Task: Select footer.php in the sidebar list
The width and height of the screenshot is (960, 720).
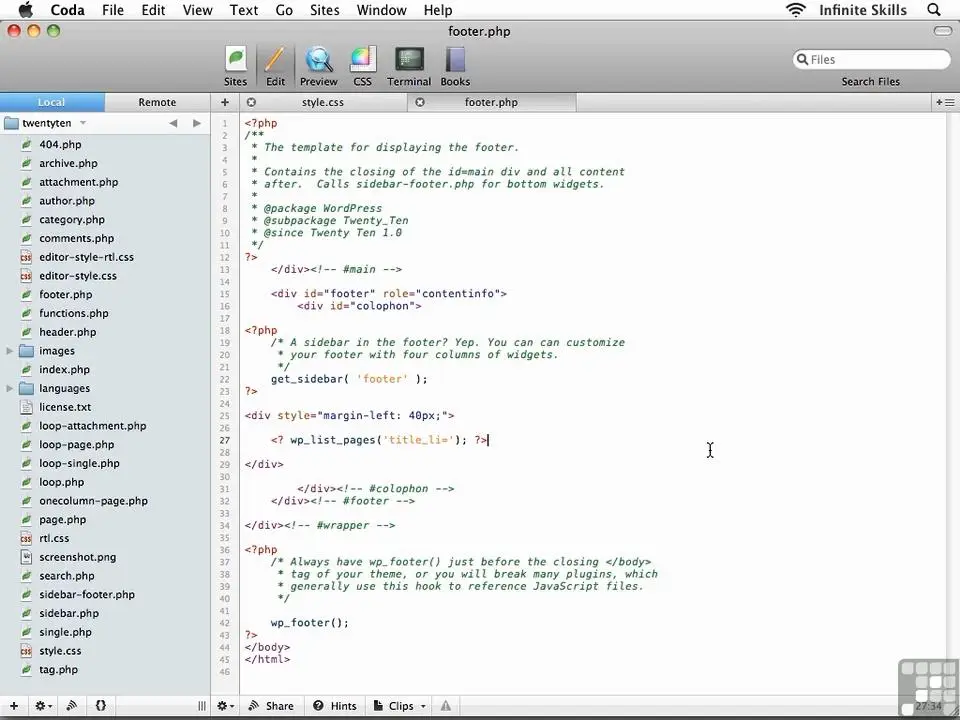Action: tap(66, 294)
